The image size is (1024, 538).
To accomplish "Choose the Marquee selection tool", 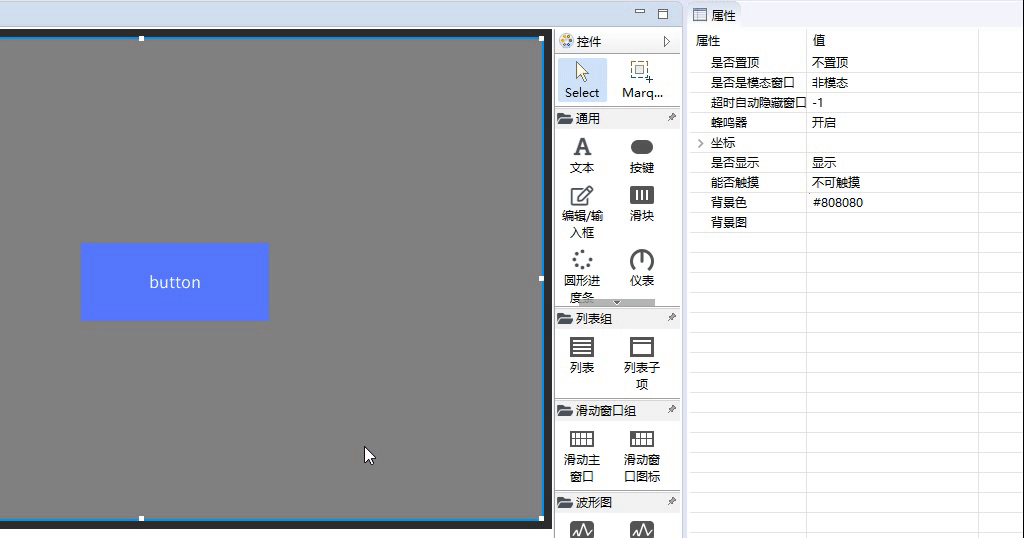I will pyautogui.click(x=642, y=80).
